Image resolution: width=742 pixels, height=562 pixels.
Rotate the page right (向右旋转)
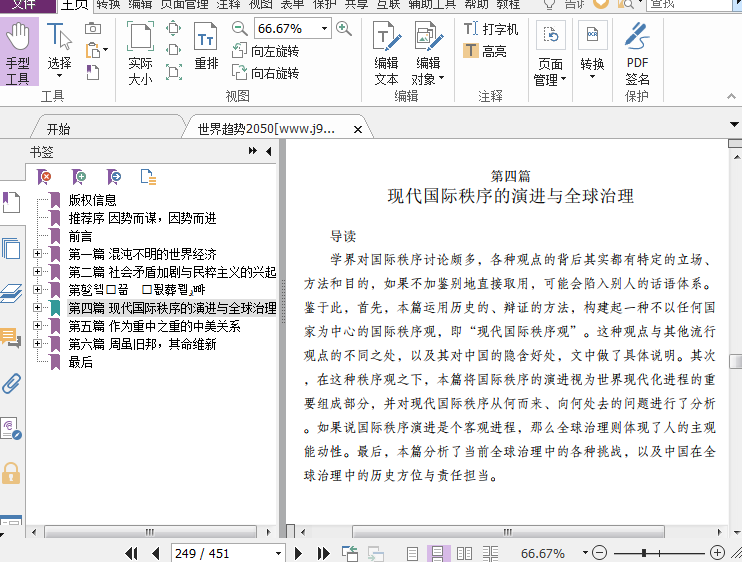tap(265, 72)
